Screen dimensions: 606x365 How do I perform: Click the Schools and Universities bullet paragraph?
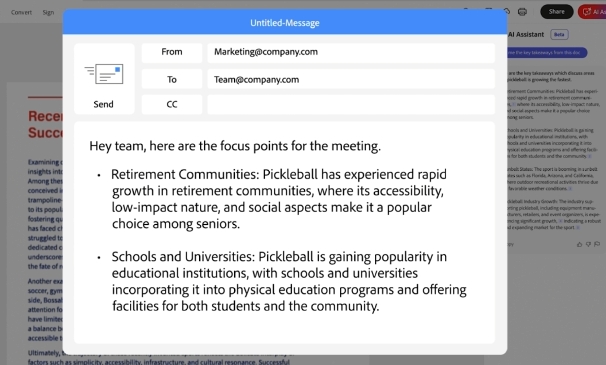pyautogui.click(x=289, y=281)
